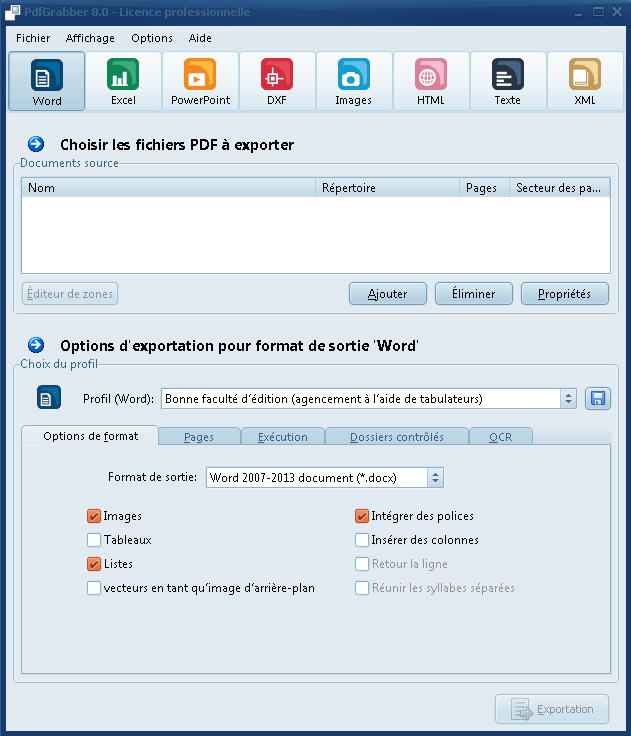Screen dimensions: 631x736
Task: Enable Insérer des colonnes checkbox
Action: click(x=362, y=540)
